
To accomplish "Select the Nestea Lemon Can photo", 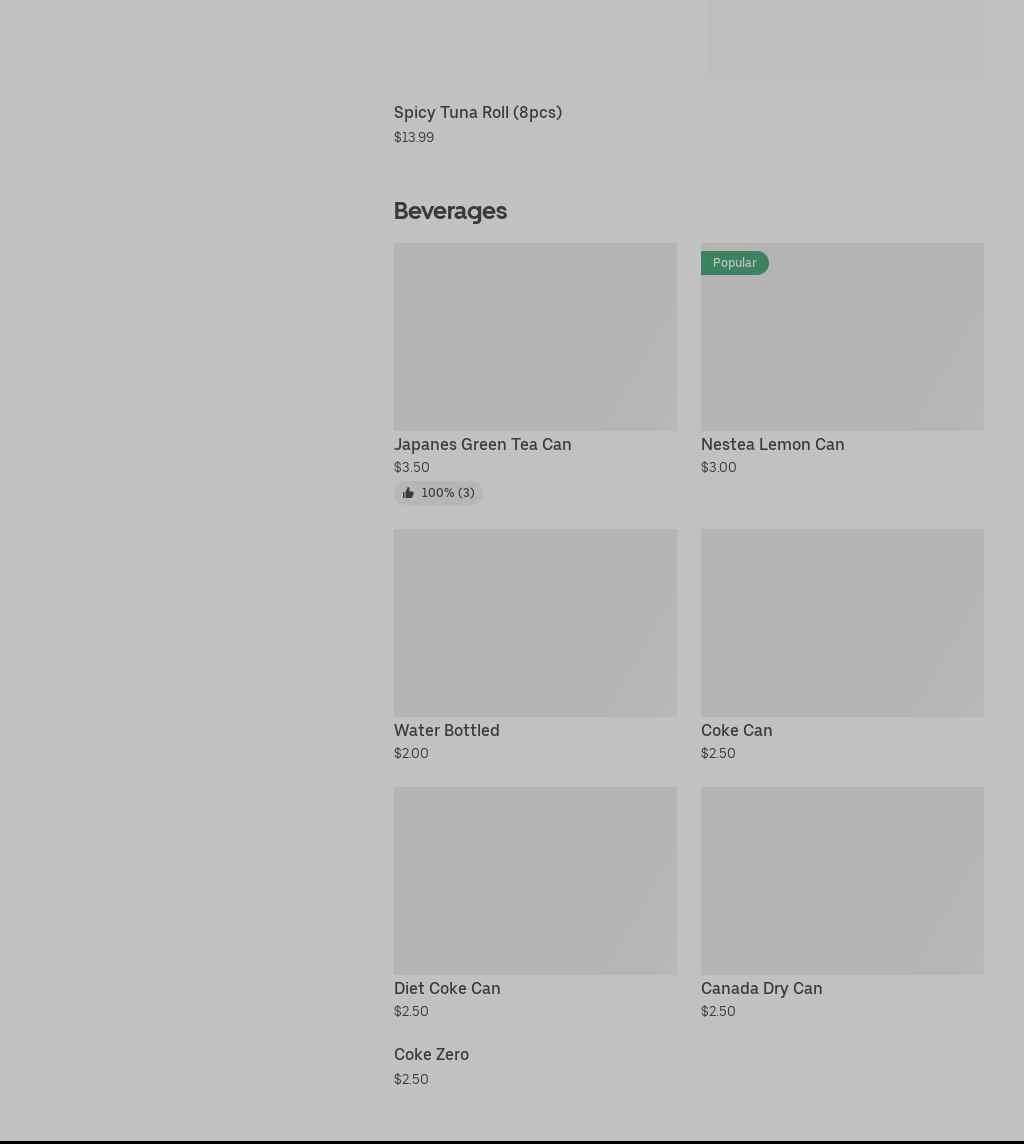I will (x=842, y=345).
